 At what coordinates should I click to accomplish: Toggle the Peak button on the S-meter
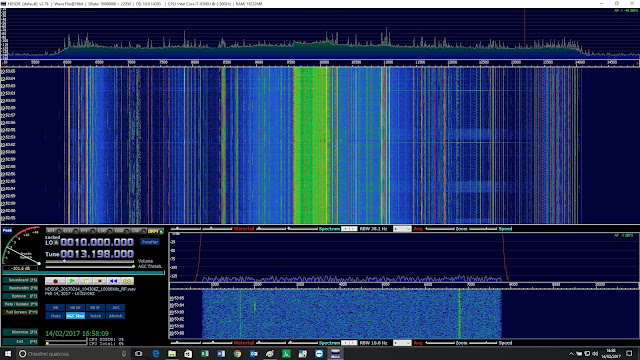pos(7,231)
